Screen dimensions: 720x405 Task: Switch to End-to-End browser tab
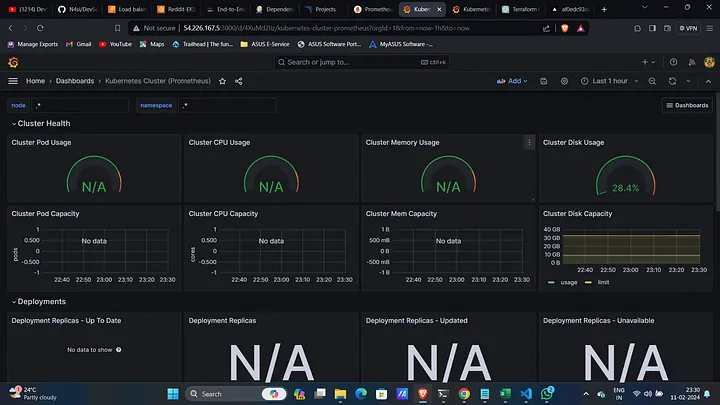[226, 9]
